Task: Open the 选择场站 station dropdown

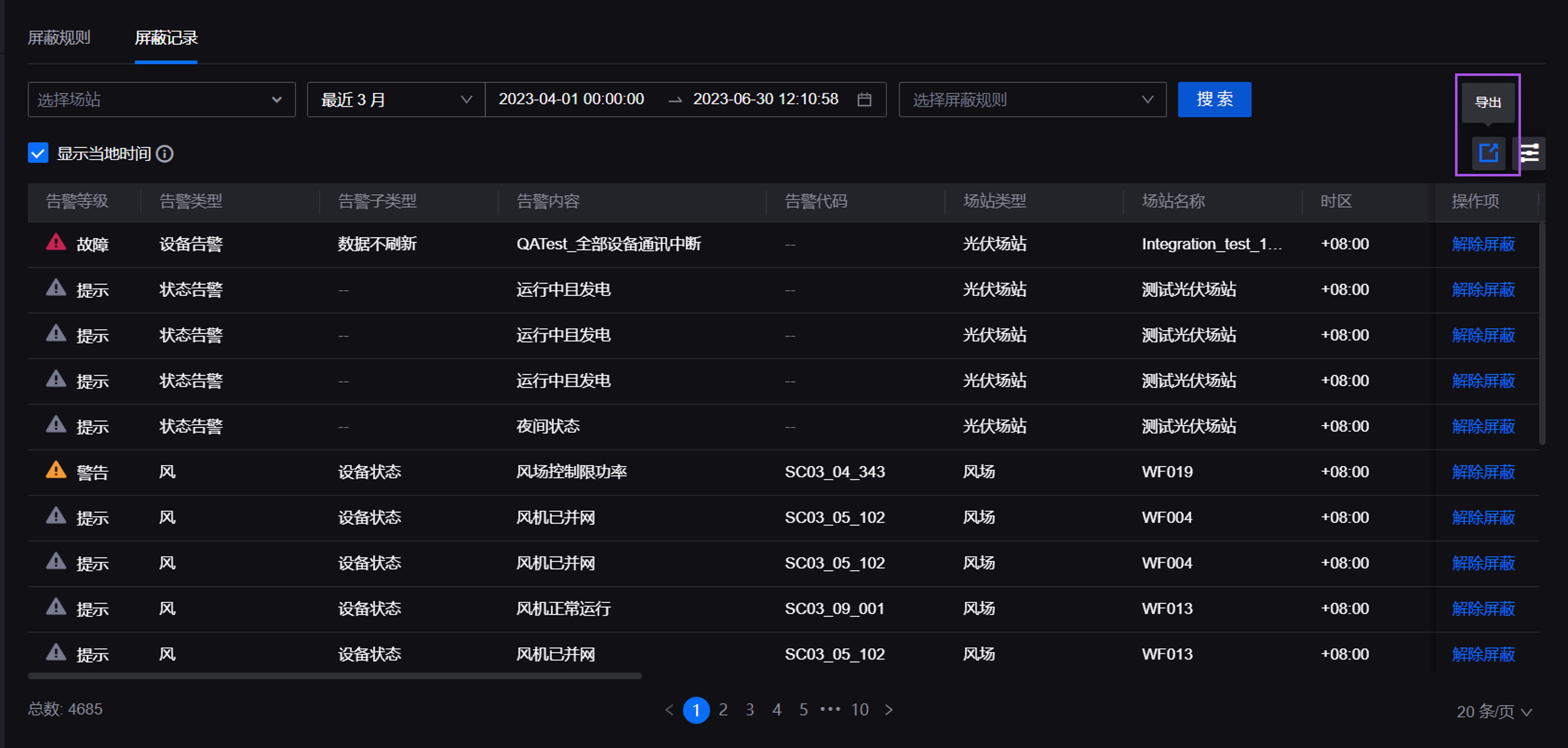Action: click(161, 99)
